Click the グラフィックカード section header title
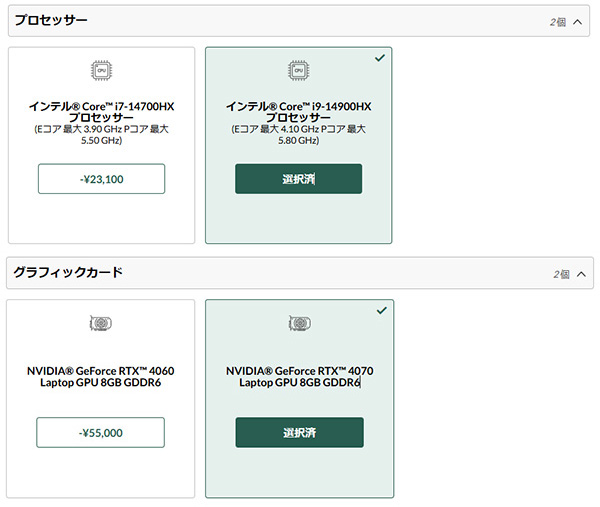The width and height of the screenshot is (600, 507). 68,272
